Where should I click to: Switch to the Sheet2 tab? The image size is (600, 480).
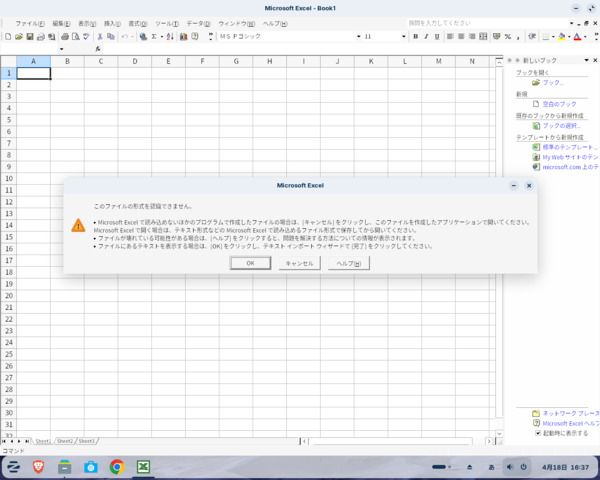coord(65,441)
